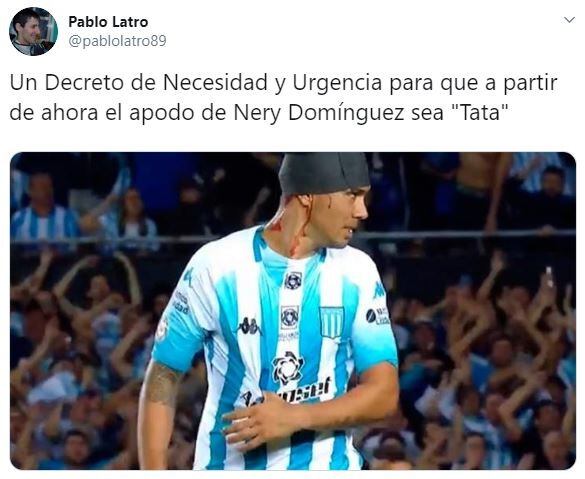Viewport: 585px width, 479px height.
Task: Click the Pablo Latro display name
Action: [x=108, y=22]
